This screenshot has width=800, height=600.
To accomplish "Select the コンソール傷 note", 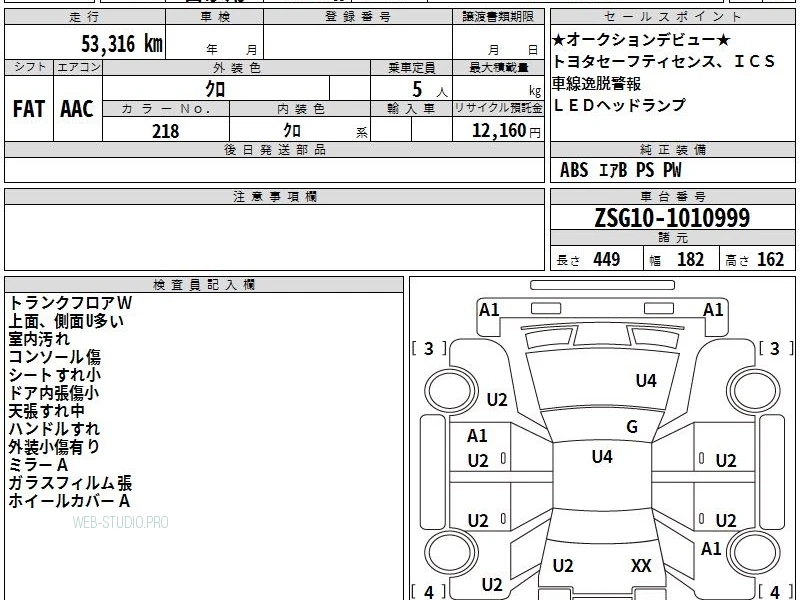I will (55, 357).
